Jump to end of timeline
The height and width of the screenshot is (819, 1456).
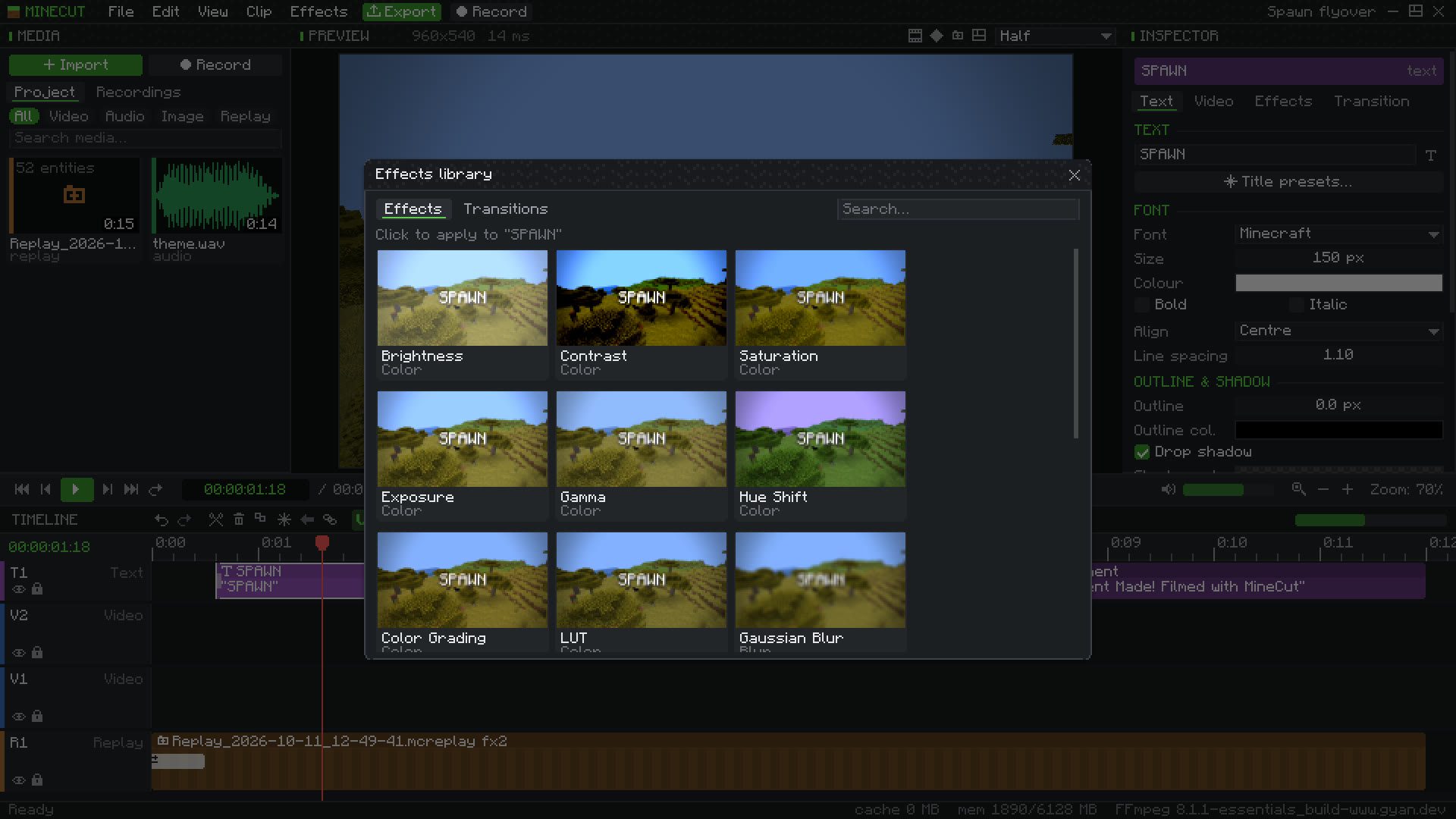pyautogui.click(x=131, y=489)
